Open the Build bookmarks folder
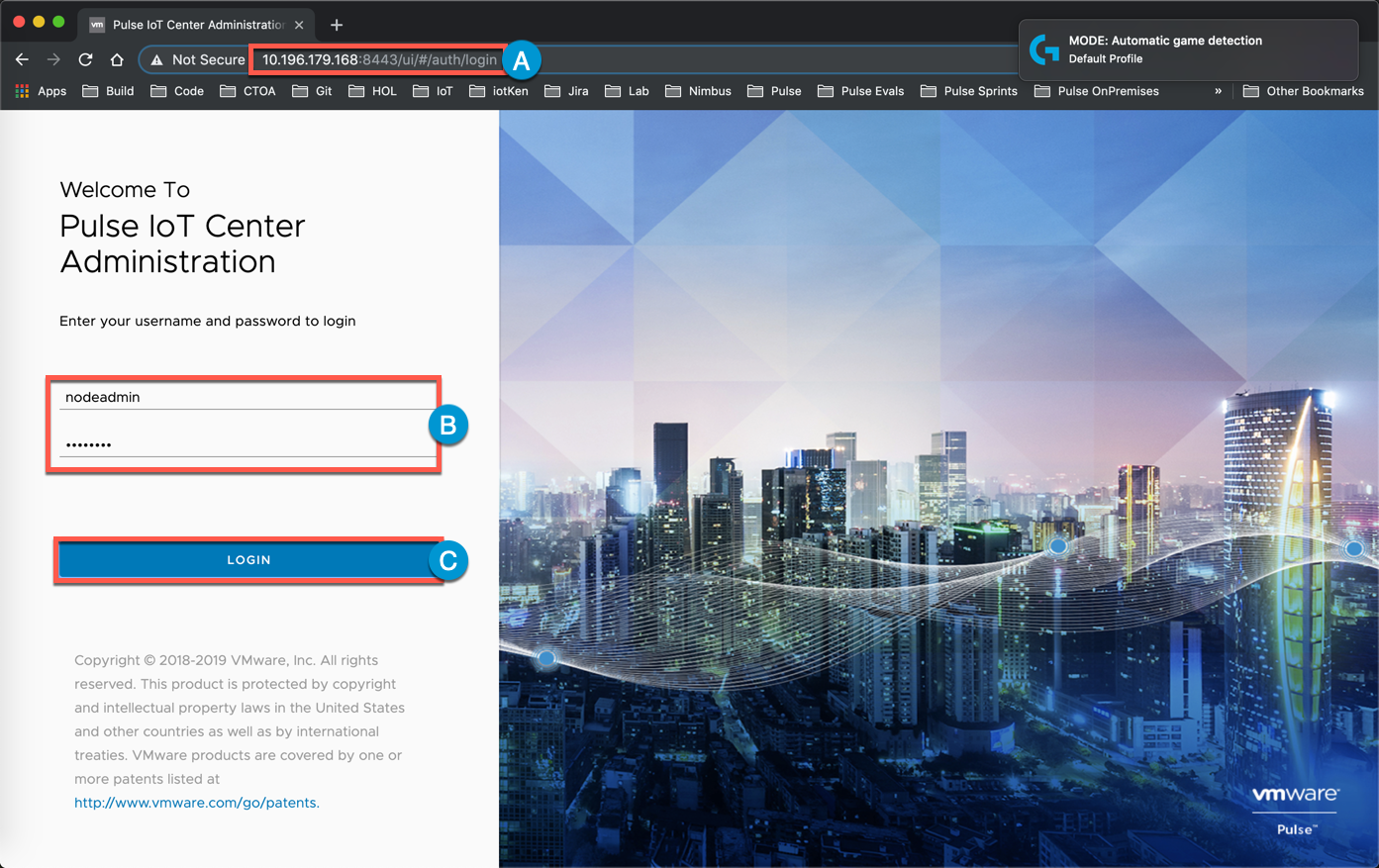The width and height of the screenshot is (1379, 868). point(108,91)
